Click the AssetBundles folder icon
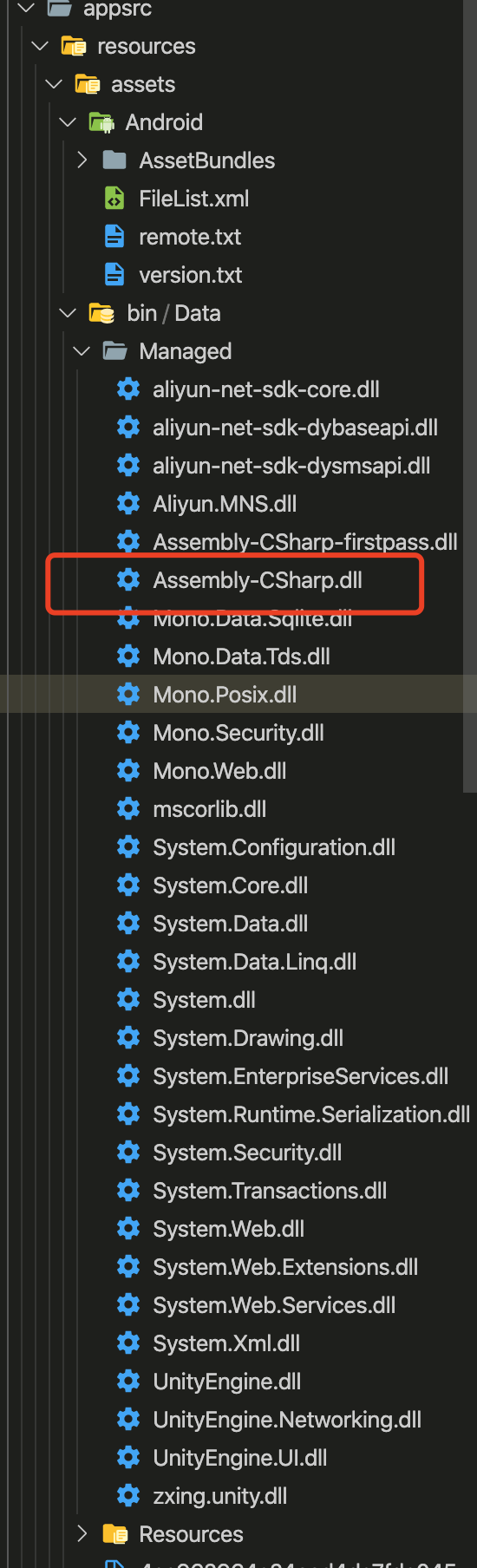Image resolution: width=477 pixels, height=1568 pixels. pyautogui.click(x=114, y=160)
